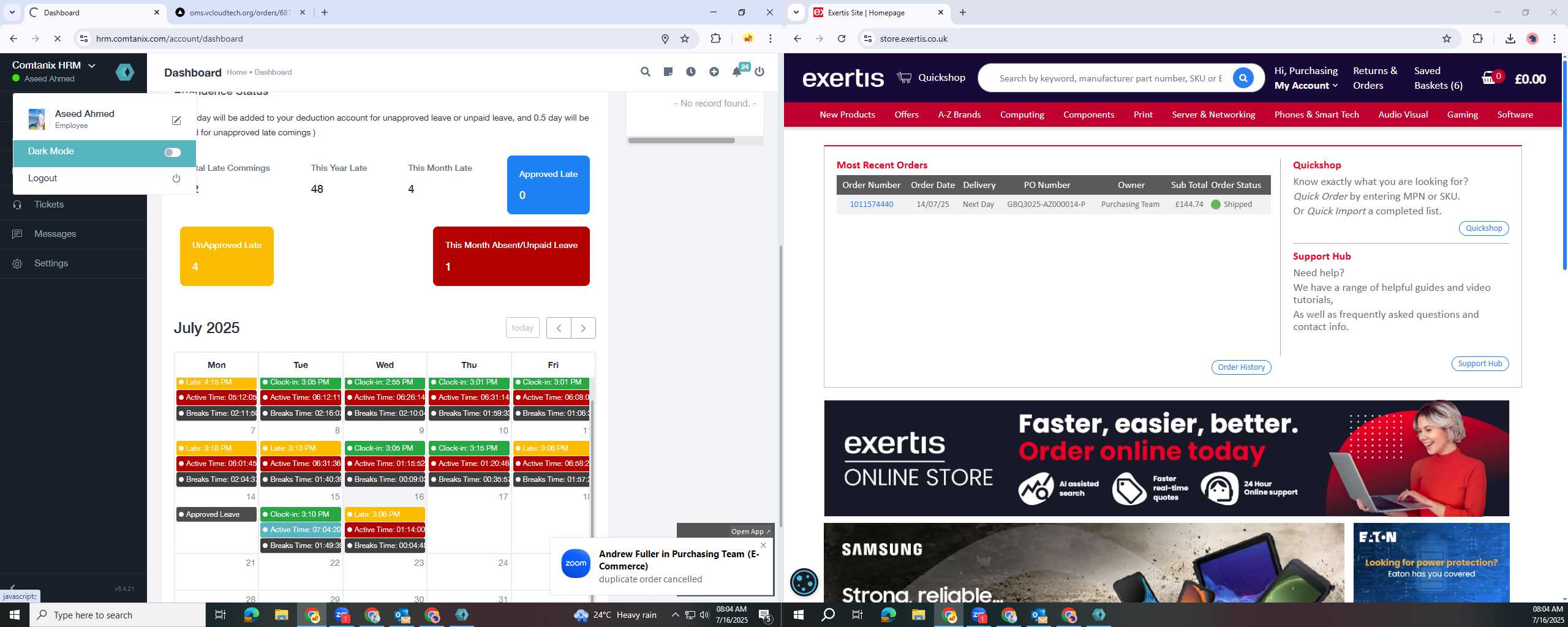Click the blue Exertis search button
The image size is (1568, 627).
pos(1243,78)
